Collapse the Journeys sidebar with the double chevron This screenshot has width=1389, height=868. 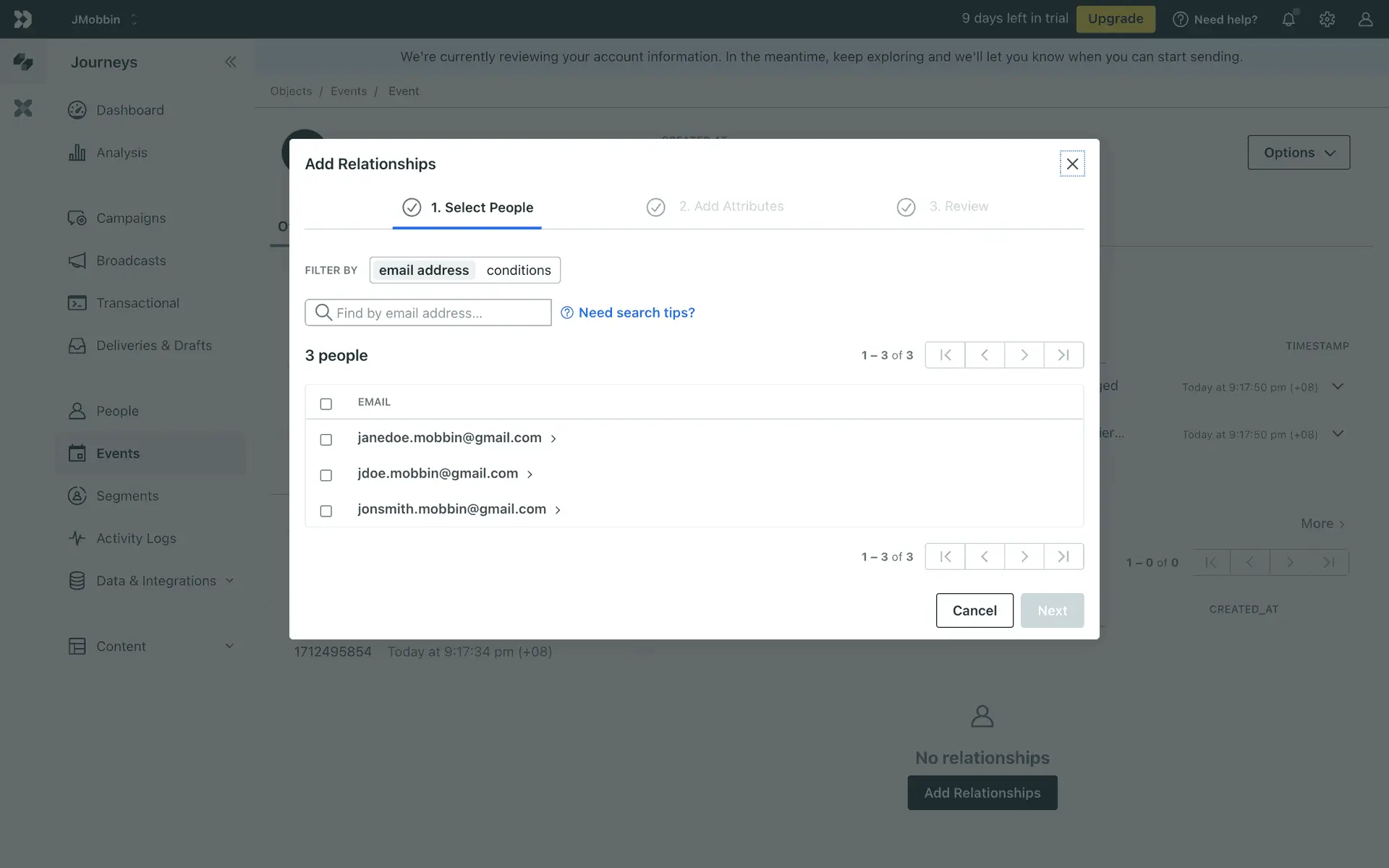230,62
